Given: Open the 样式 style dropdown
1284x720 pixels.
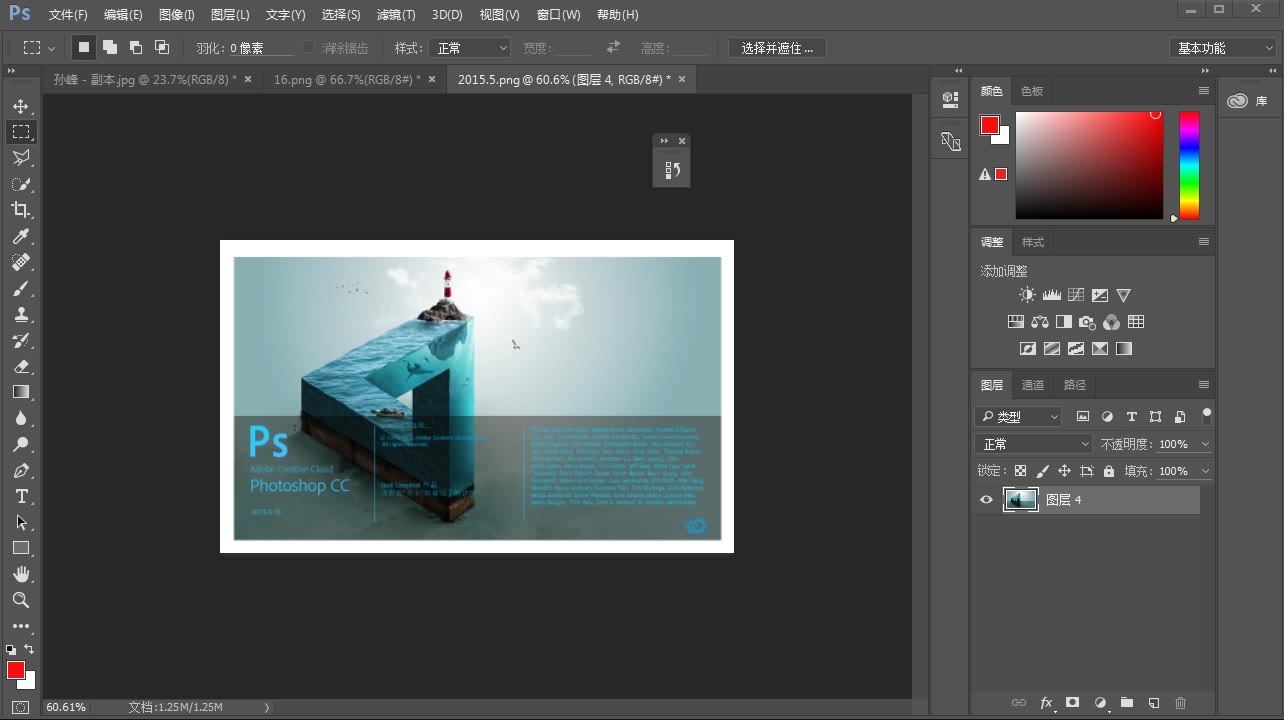Looking at the screenshot, I should coord(469,48).
